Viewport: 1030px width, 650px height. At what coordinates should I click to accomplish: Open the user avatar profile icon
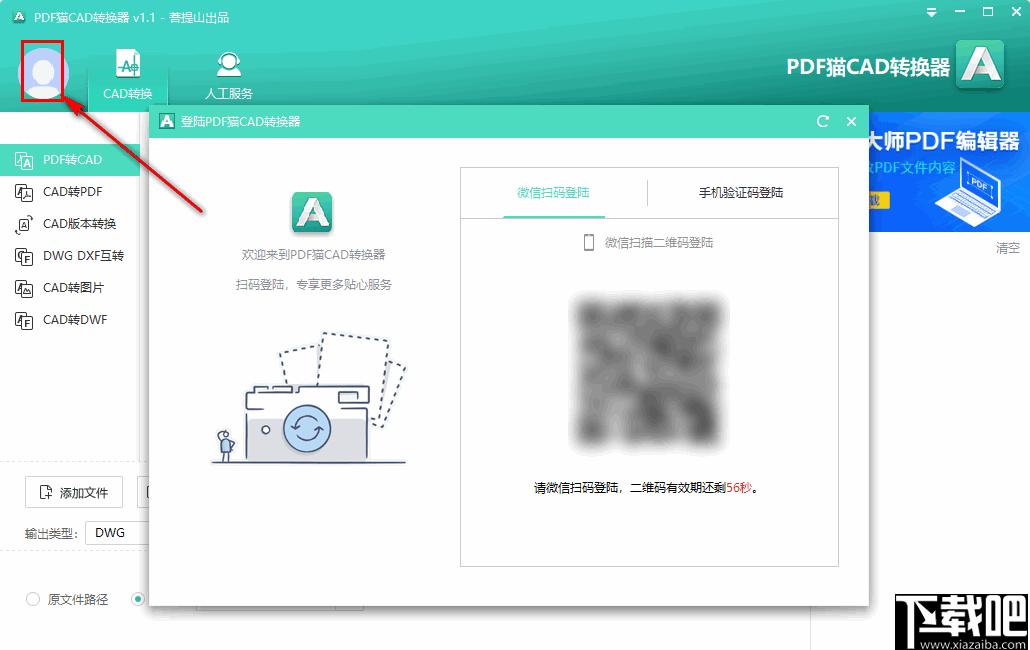coord(42,70)
